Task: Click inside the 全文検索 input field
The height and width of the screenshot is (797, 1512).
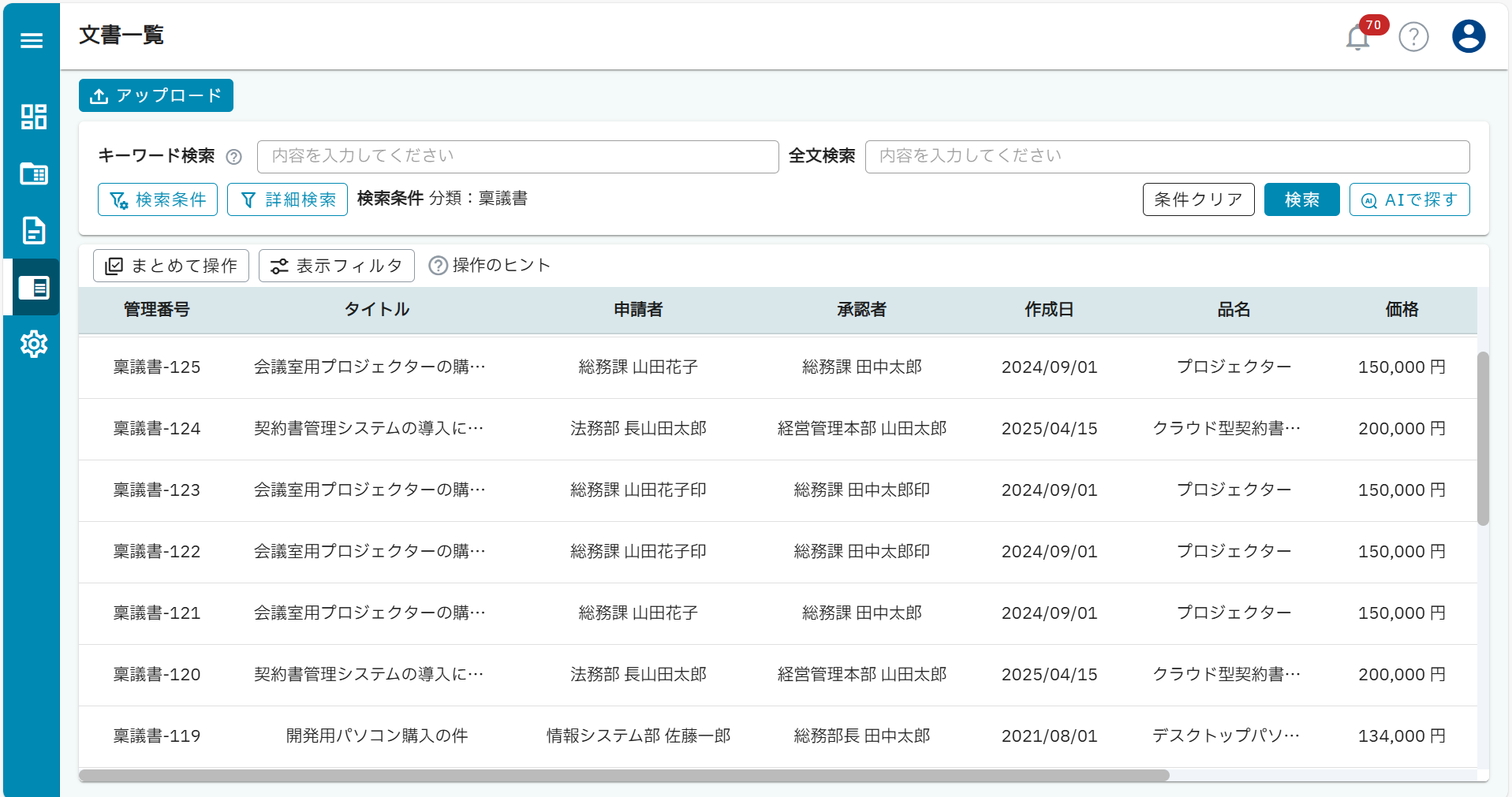Action: (1167, 156)
